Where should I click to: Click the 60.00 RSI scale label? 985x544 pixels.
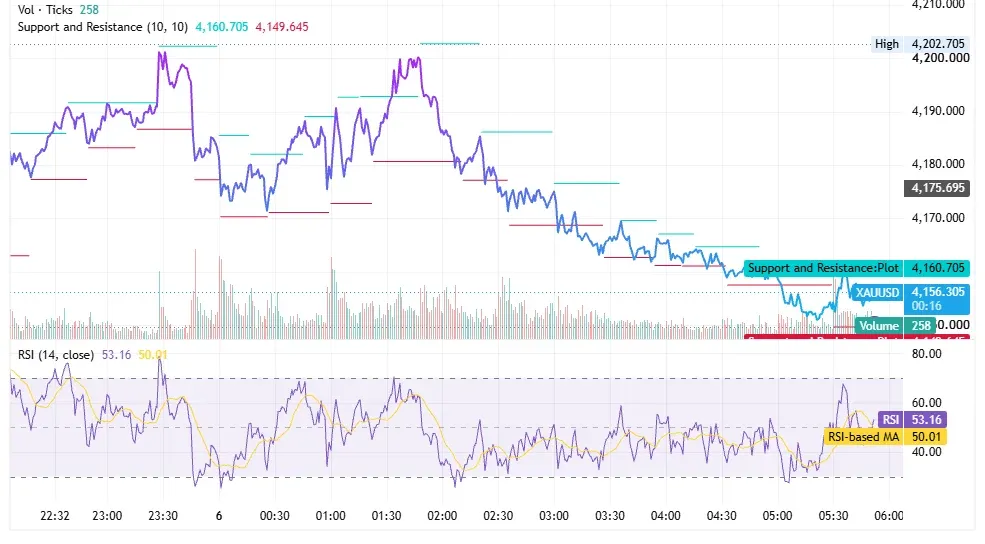927,403
